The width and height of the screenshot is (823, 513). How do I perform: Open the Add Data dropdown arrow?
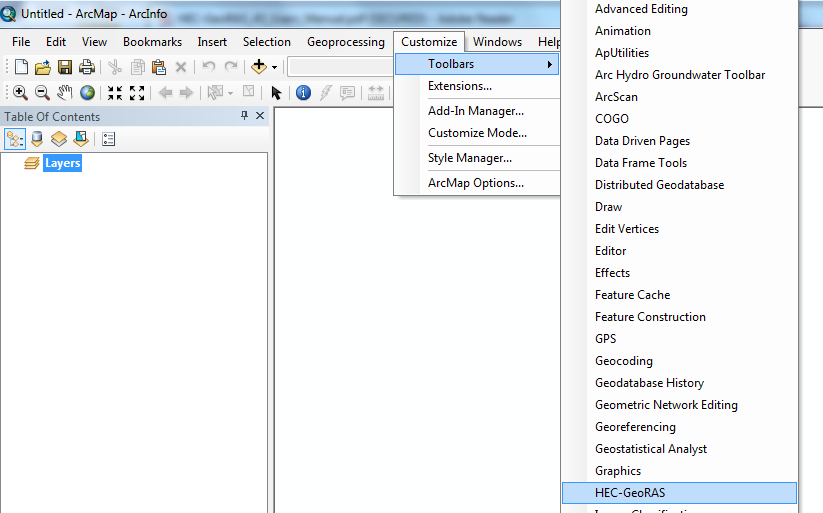click(x=274, y=67)
